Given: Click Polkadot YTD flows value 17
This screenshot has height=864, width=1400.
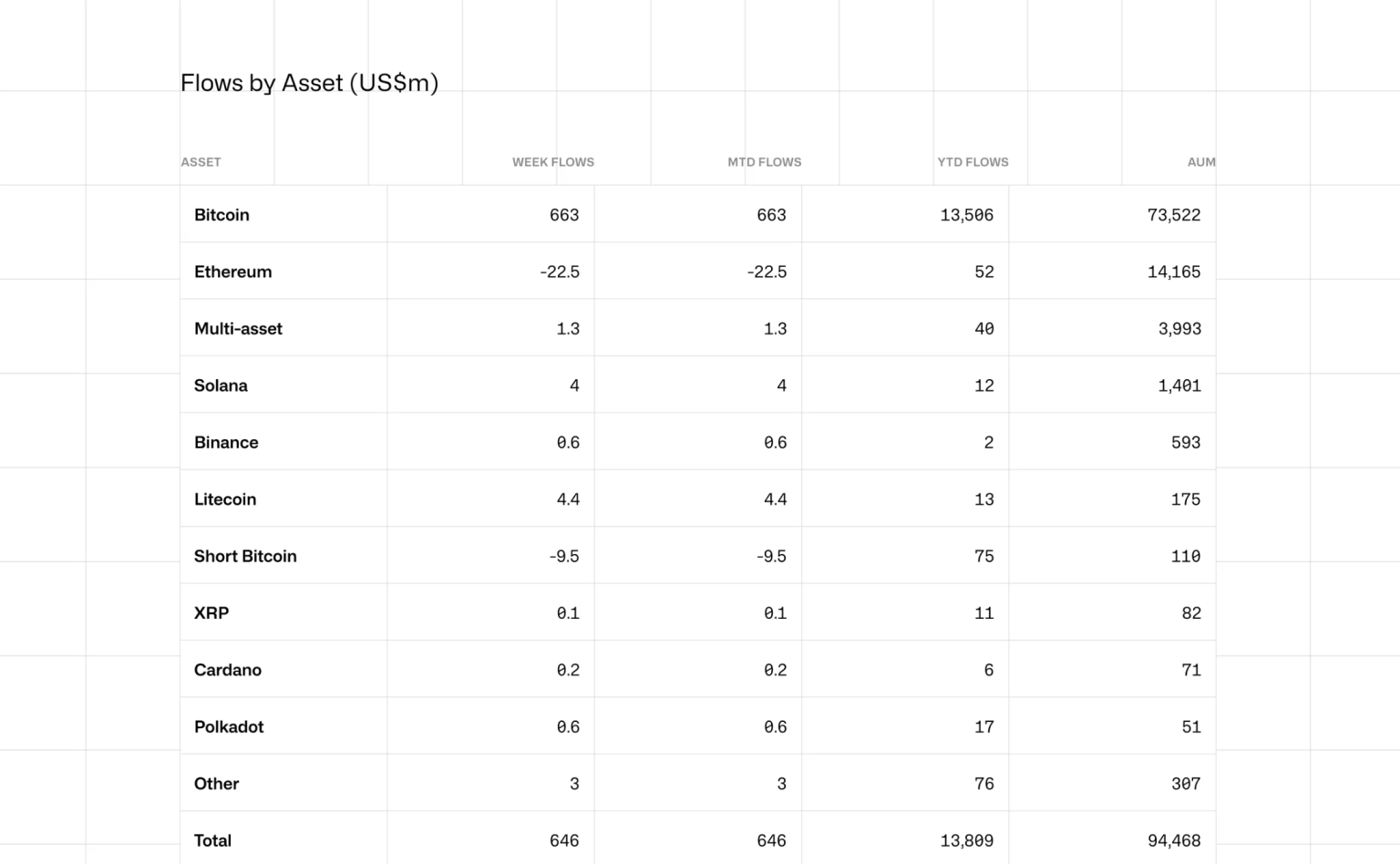Looking at the screenshot, I should (x=984, y=727).
